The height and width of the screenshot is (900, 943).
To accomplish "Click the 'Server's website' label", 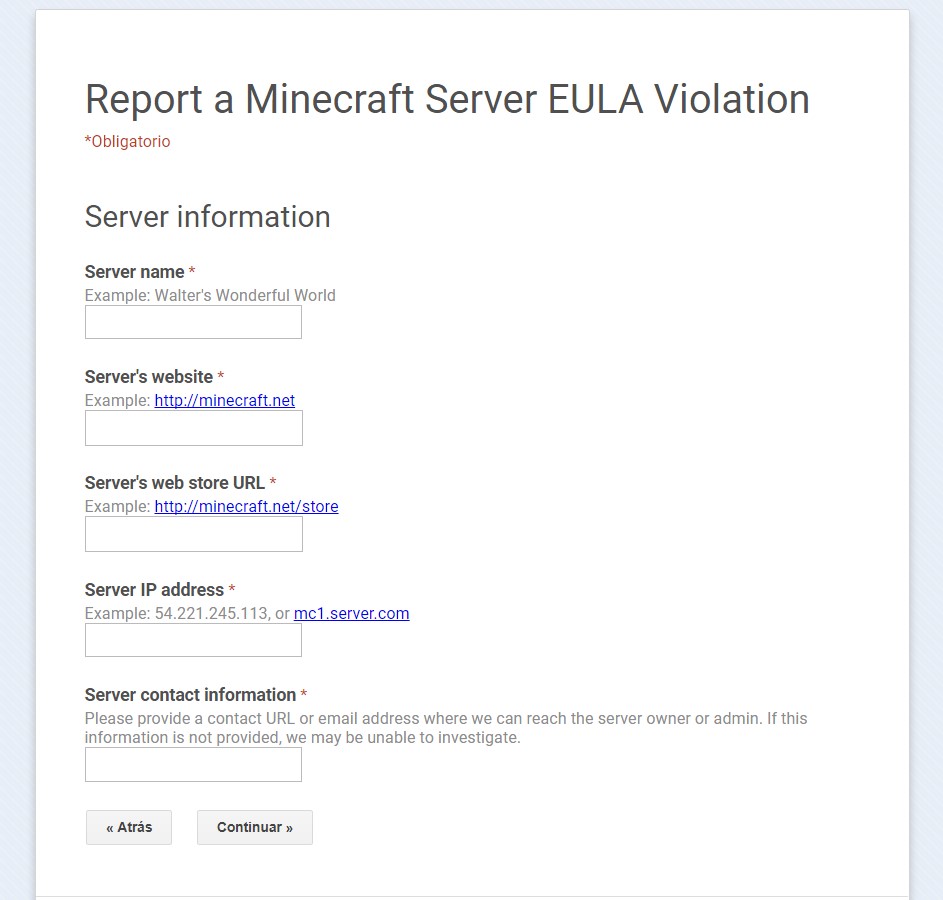I will click(149, 377).
